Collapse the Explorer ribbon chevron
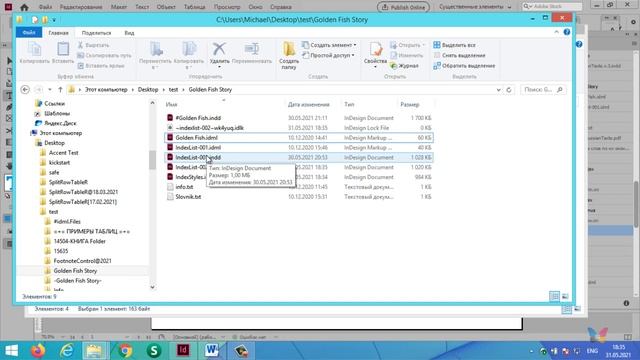Viewport: 640px width, 360px height. click(556, 32)
